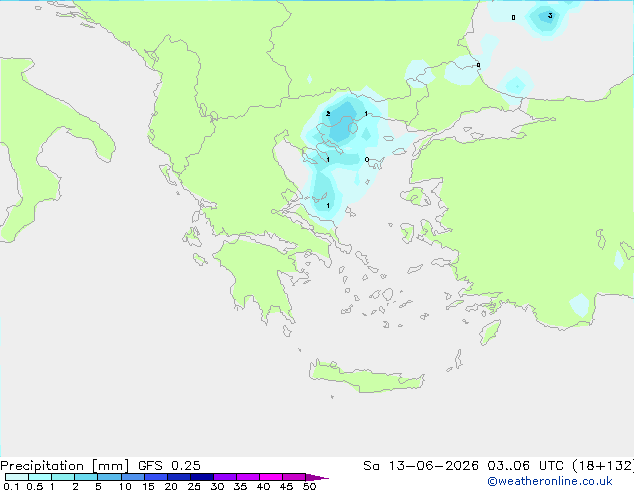The height and width of the screenshot is (490, 634).
Task: Click the legend scale label '45'
Action: 286,486
